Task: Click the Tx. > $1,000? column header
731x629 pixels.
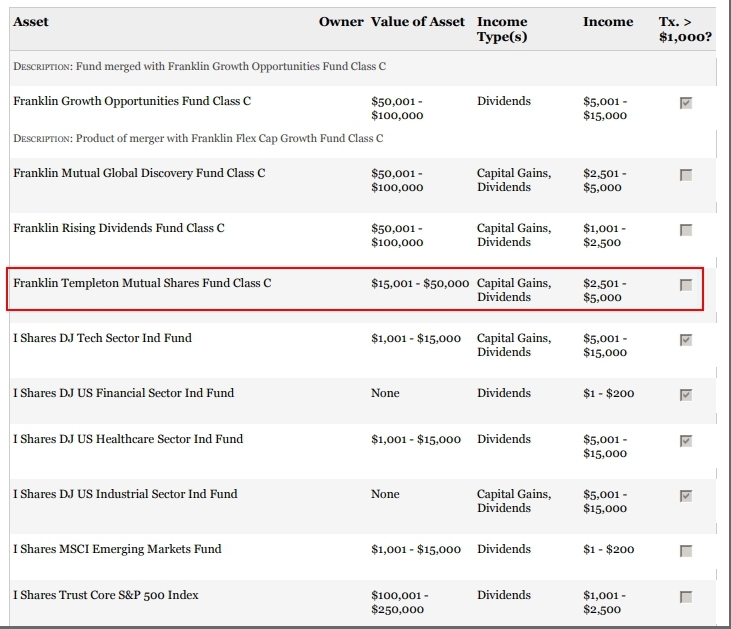Action: [685, 29]
